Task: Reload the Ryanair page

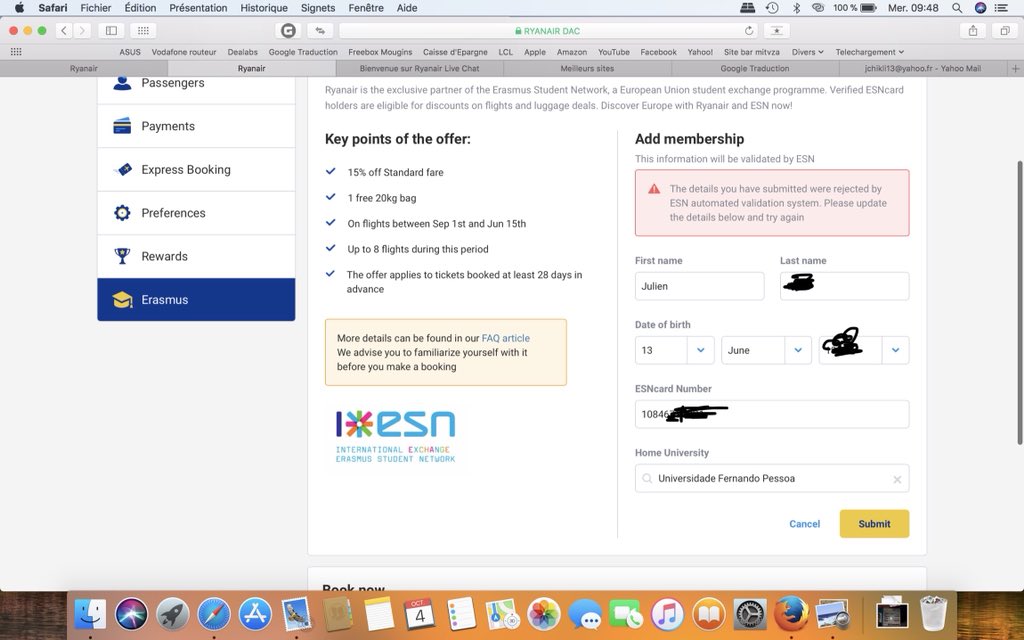Action: 748,31
